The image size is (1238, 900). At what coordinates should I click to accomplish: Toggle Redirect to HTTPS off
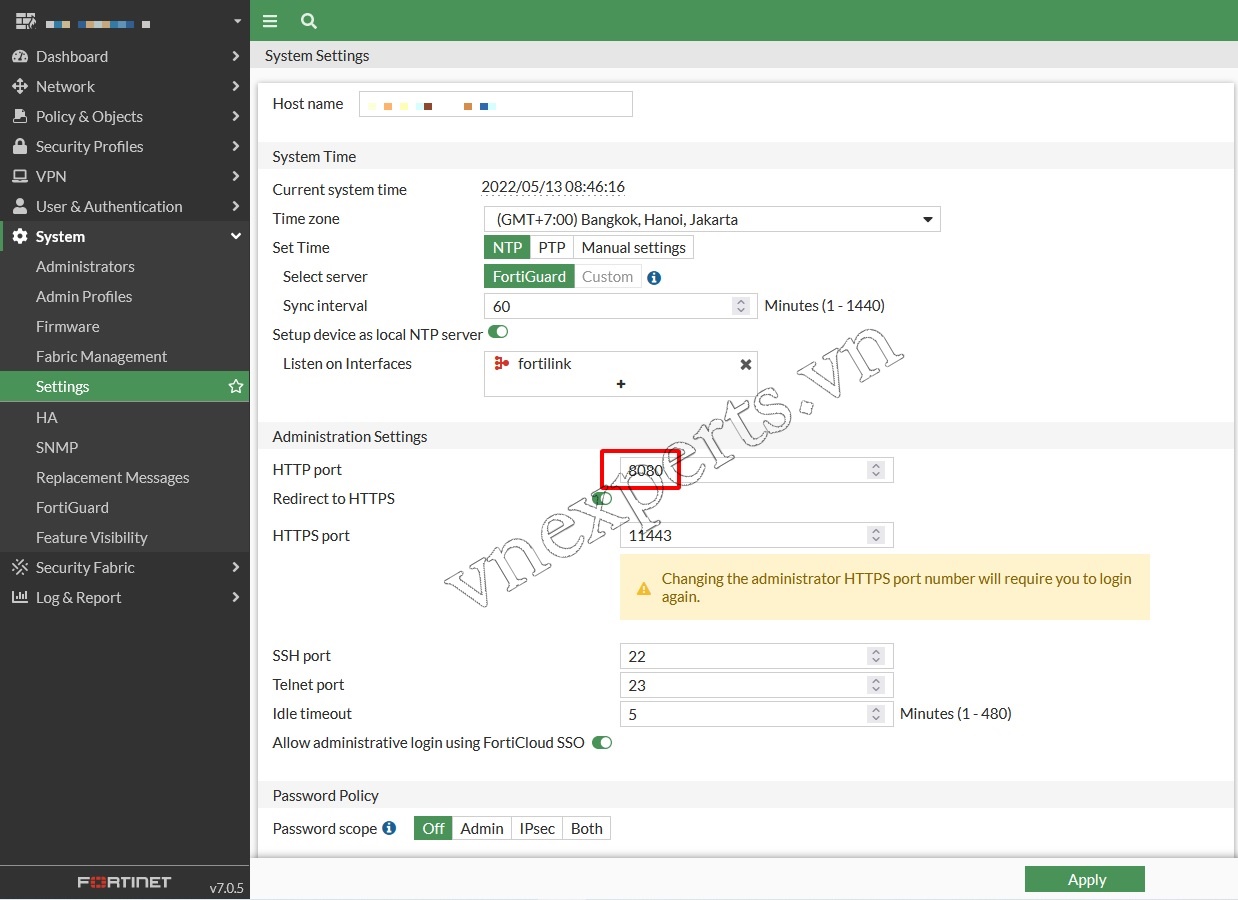pos(600,498)
